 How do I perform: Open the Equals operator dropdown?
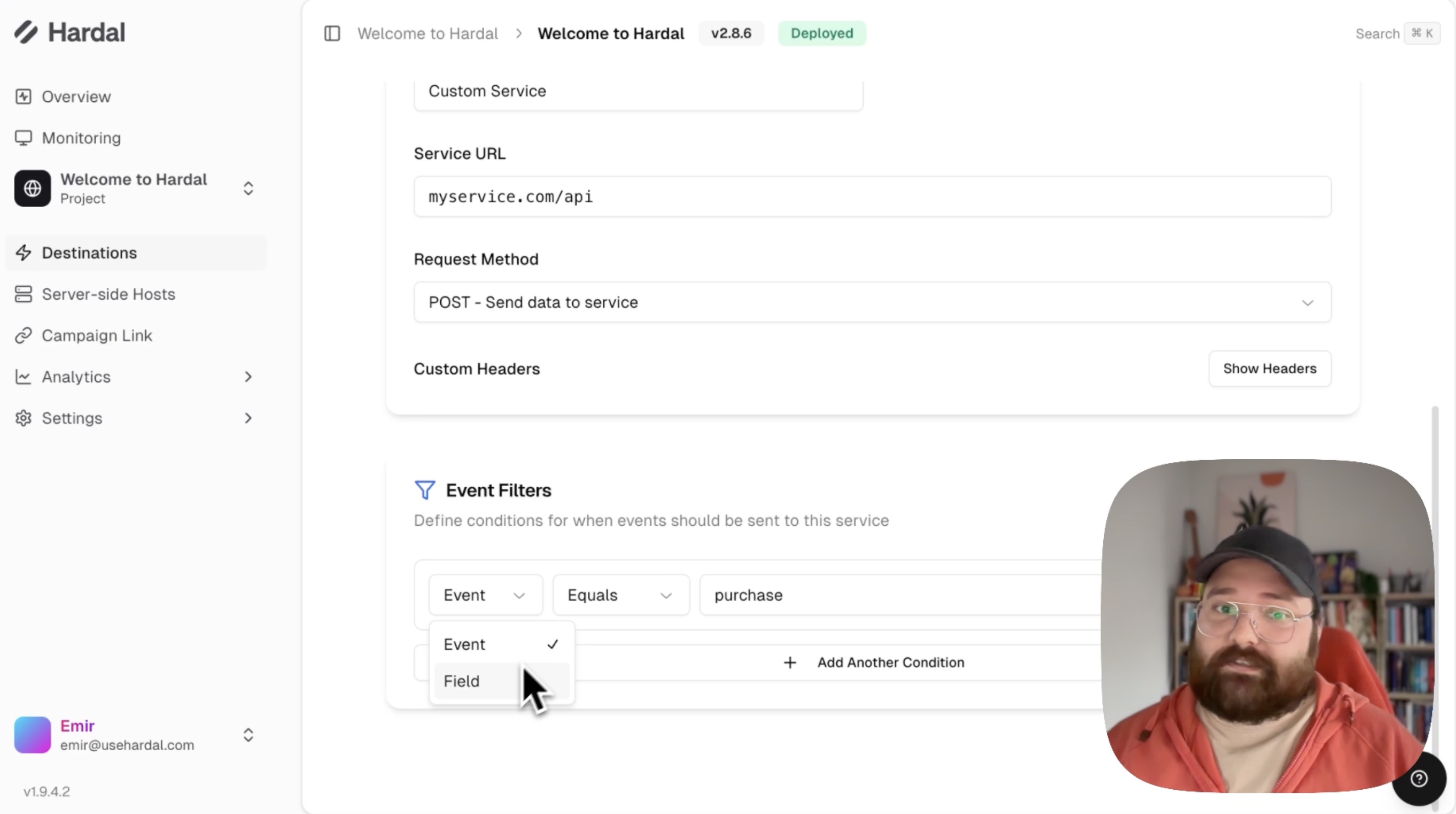coord(620,595)
